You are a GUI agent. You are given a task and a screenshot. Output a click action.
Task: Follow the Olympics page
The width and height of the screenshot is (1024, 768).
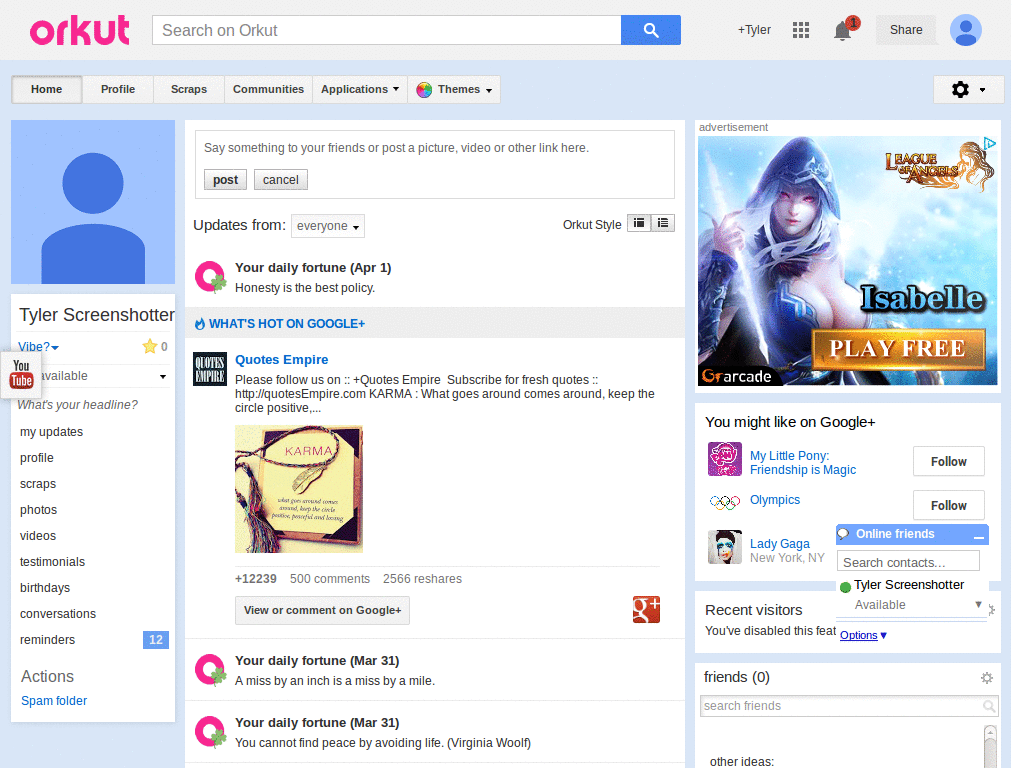(x=948, y=505)
